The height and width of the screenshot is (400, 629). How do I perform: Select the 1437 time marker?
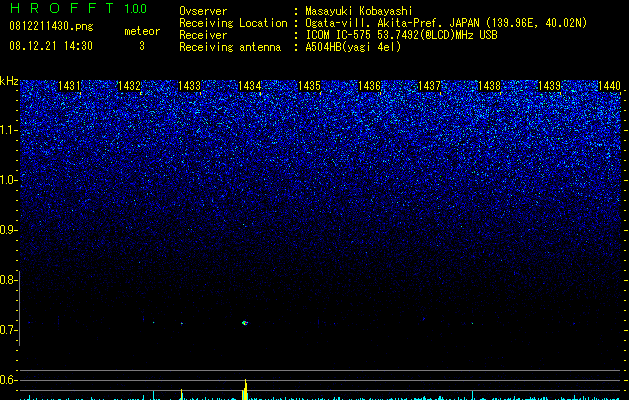(x=429, y=86)
